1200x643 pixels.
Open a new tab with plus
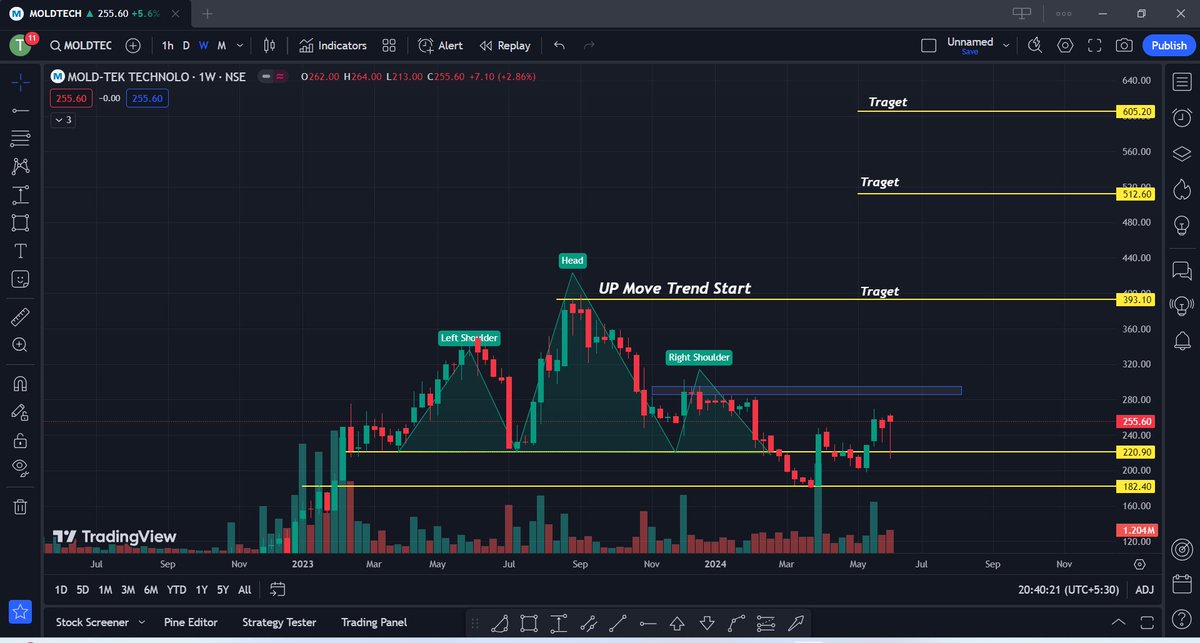(208, 14)
